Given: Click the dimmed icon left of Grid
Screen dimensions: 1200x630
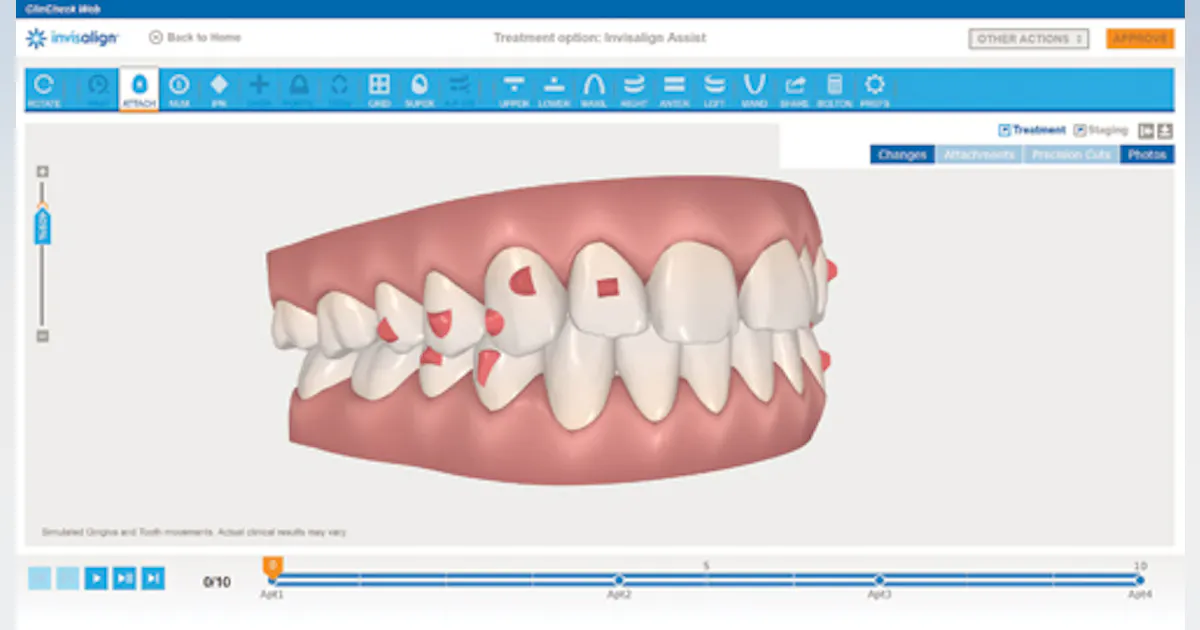Looking at the screenshot, I should [339, 89].
